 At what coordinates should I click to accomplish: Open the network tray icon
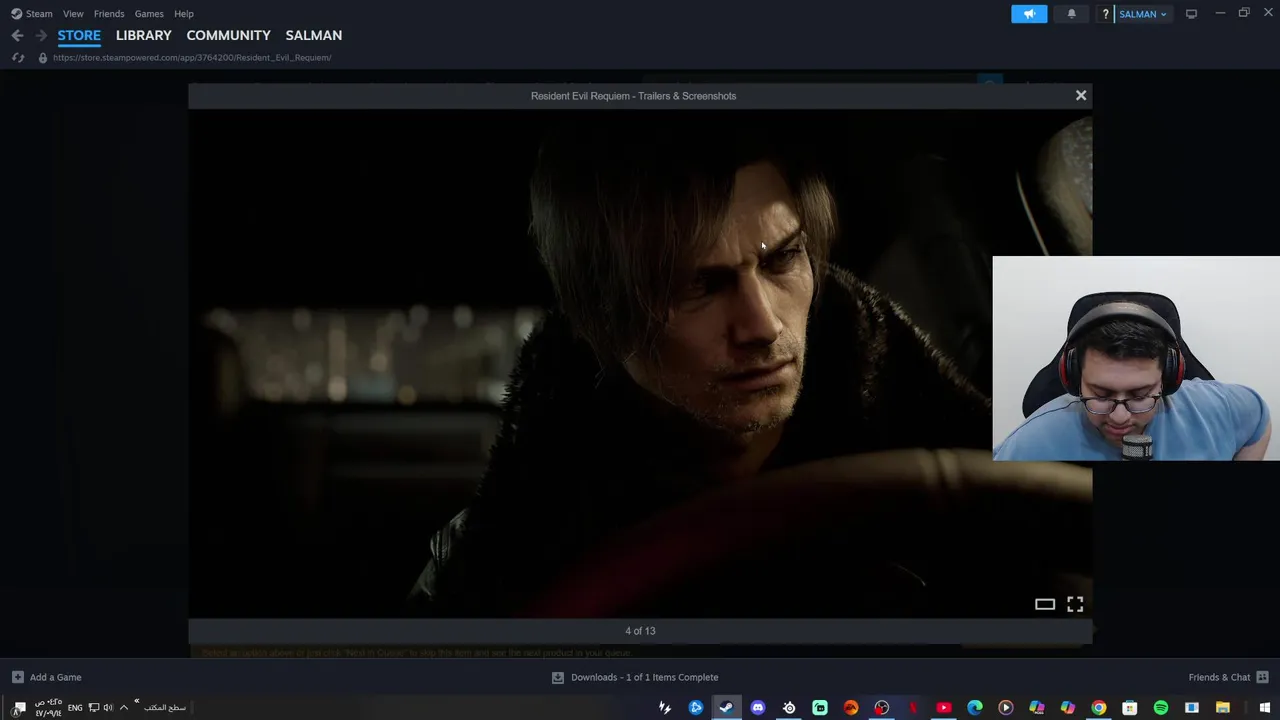[x=94, y=707]
